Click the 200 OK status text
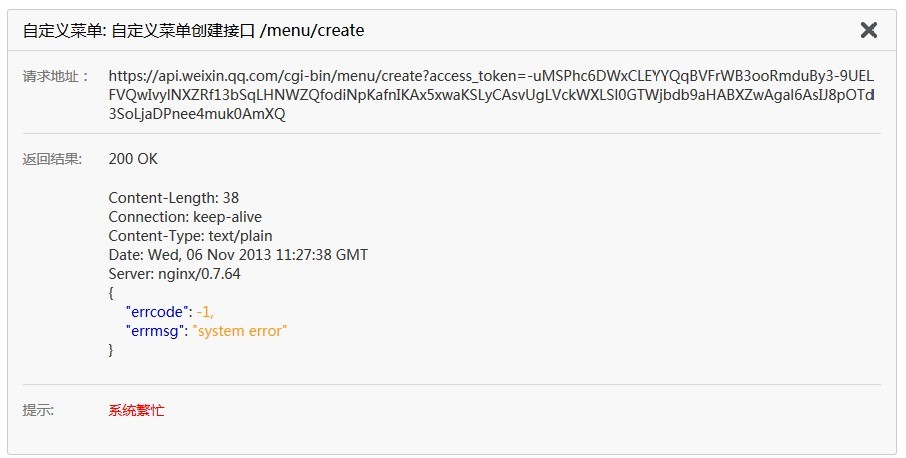Screen dimensions: 906x458 [x=133, y=159]
